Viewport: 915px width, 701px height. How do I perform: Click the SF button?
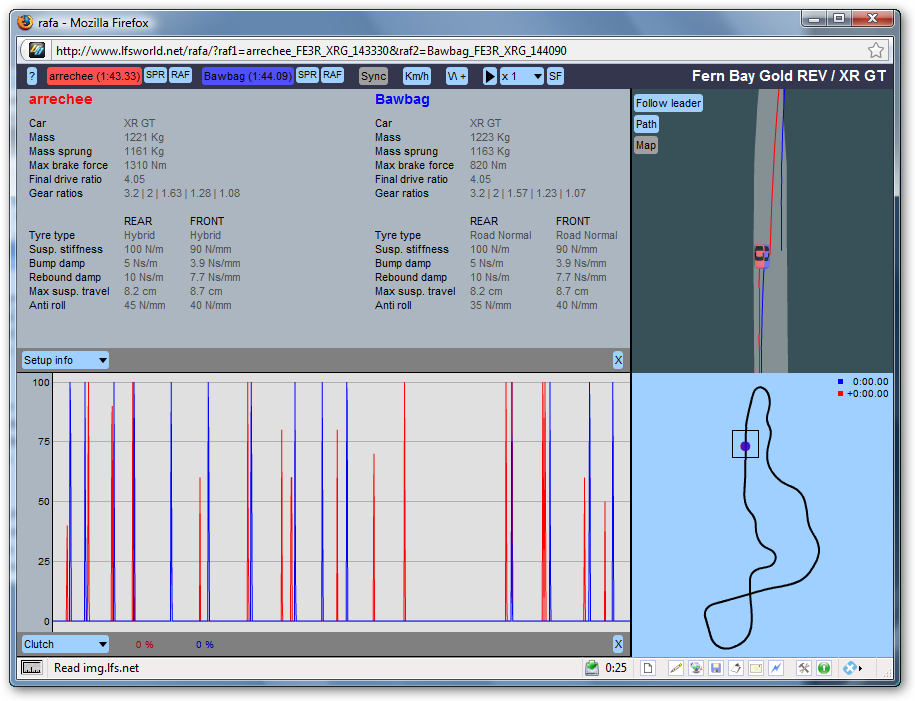click(556, 76)
